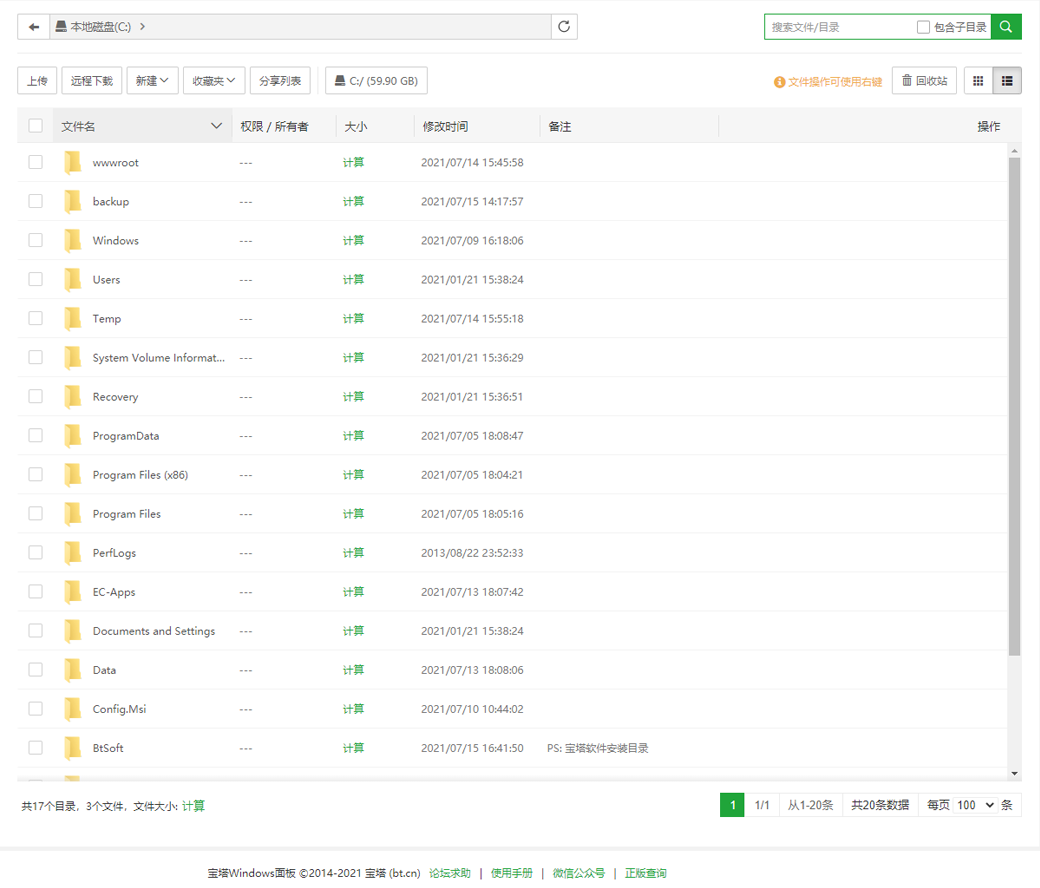Open the 论坛求助 footer link
Image resolution: width=1040 pixels, height=888 pixels.
(x=450, y=873)
